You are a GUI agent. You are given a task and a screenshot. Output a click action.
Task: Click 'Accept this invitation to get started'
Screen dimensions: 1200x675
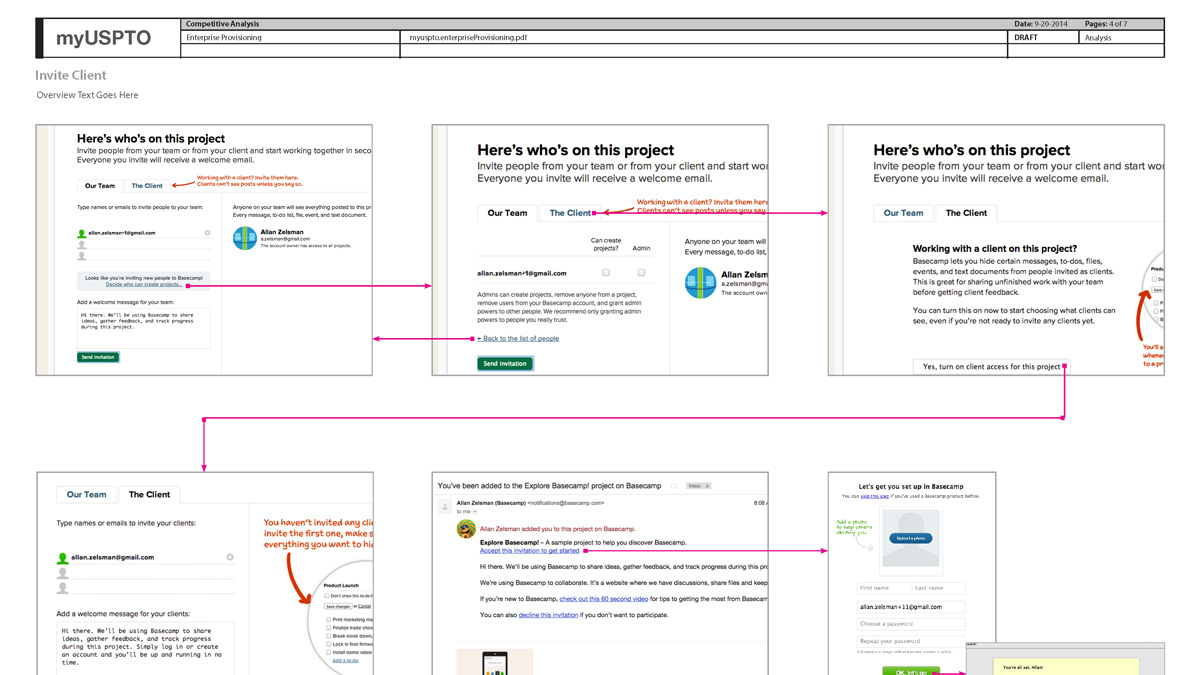pos(529,551)
